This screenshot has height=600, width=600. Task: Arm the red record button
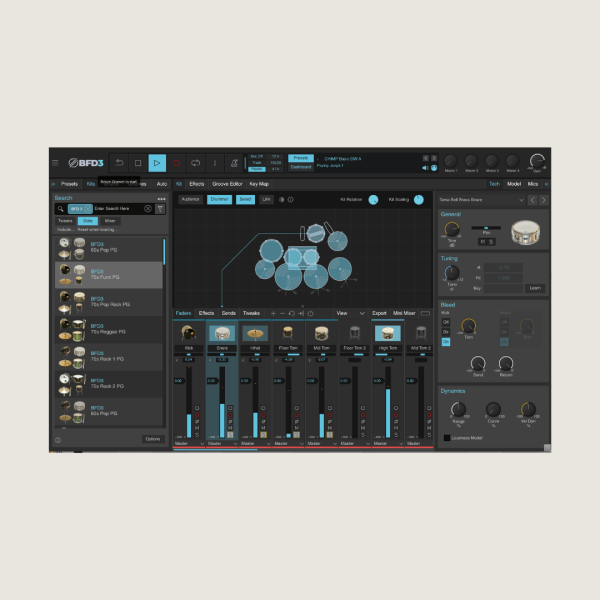pos(176,163)
